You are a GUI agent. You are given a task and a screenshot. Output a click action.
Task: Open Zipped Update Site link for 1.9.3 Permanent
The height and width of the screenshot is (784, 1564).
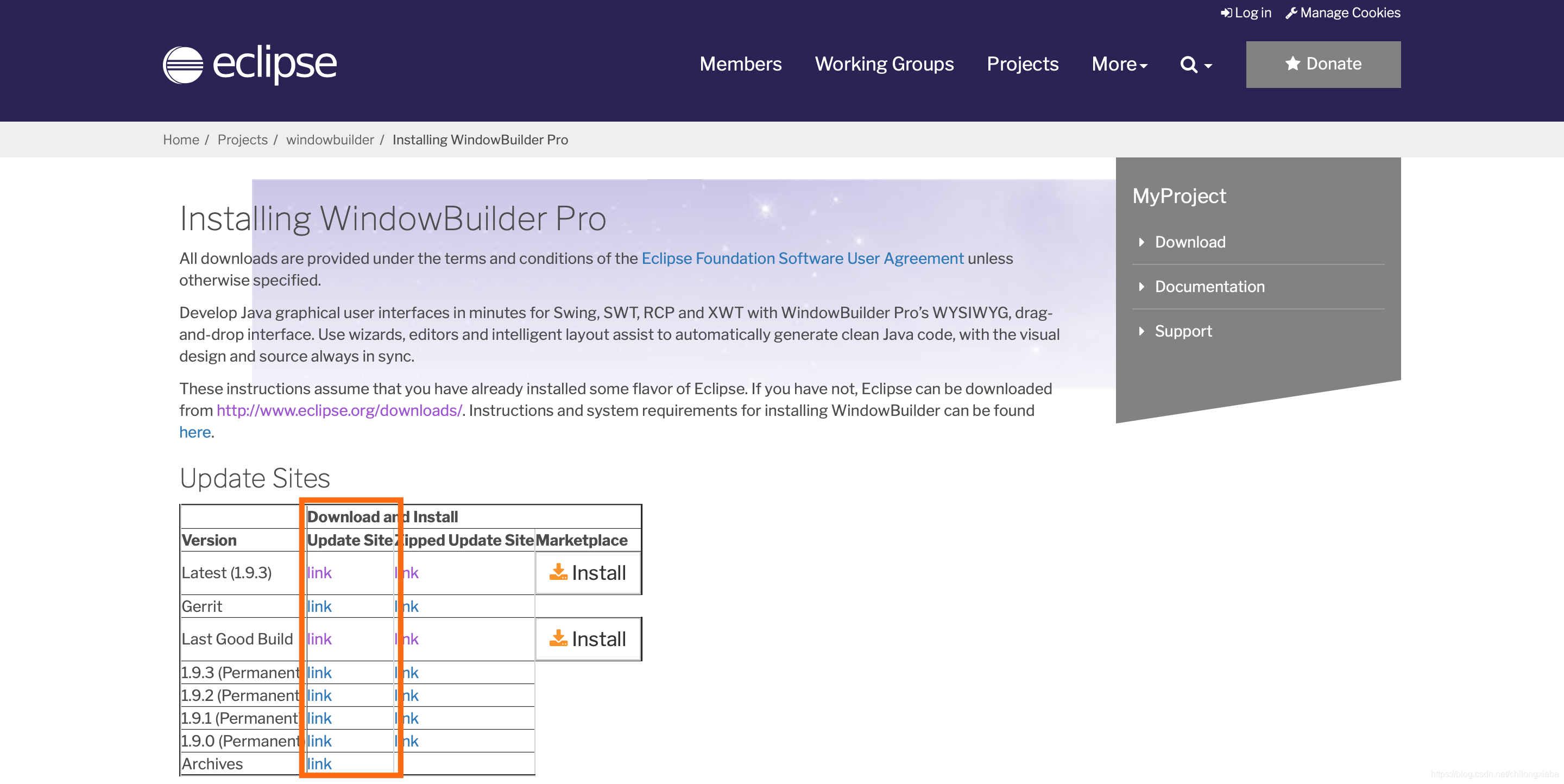(407, 672)
